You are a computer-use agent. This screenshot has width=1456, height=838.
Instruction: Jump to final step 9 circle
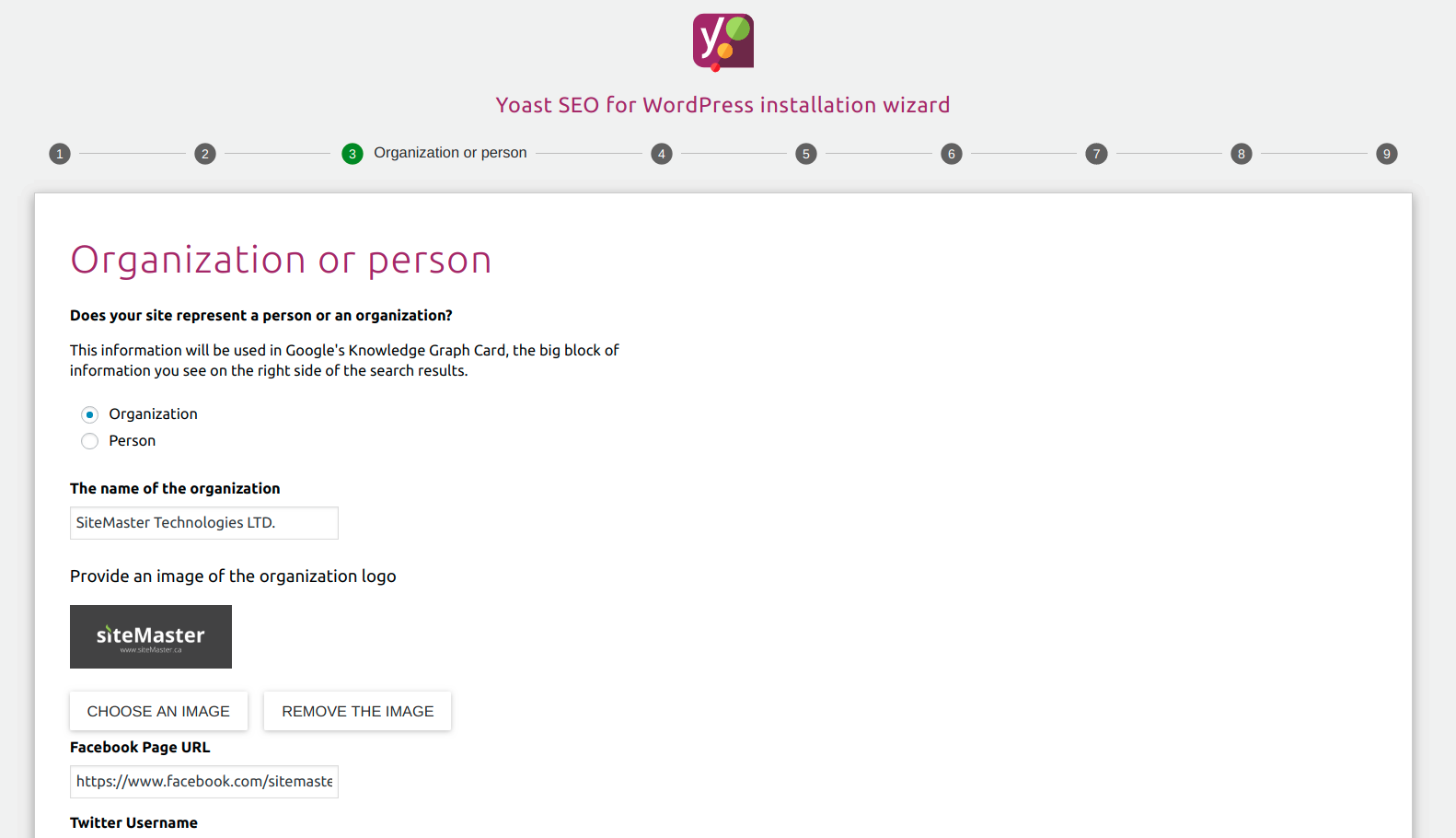tap(1387, 154)
